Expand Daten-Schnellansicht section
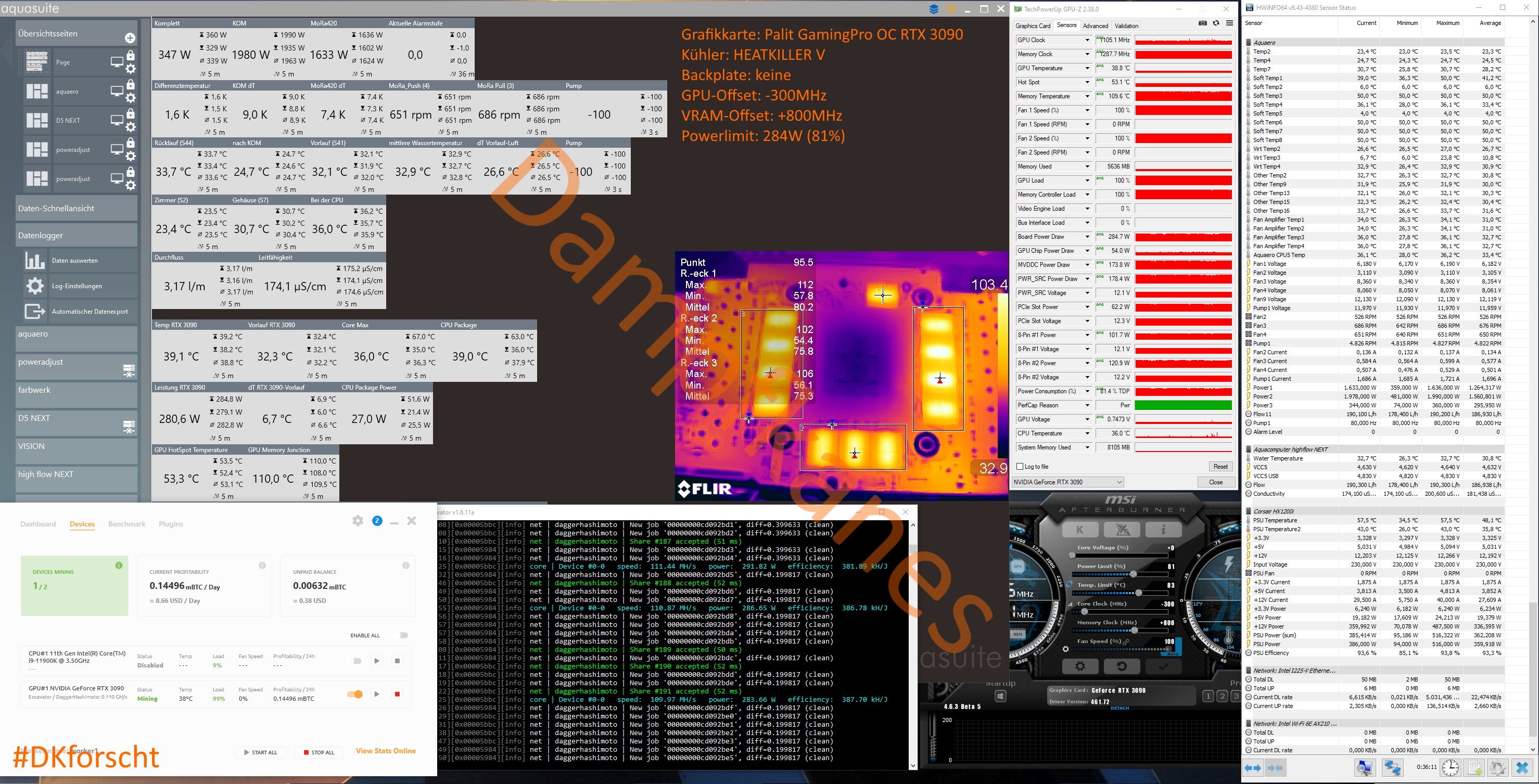This screenshot has width=1539, height=784. click(77, 209)
